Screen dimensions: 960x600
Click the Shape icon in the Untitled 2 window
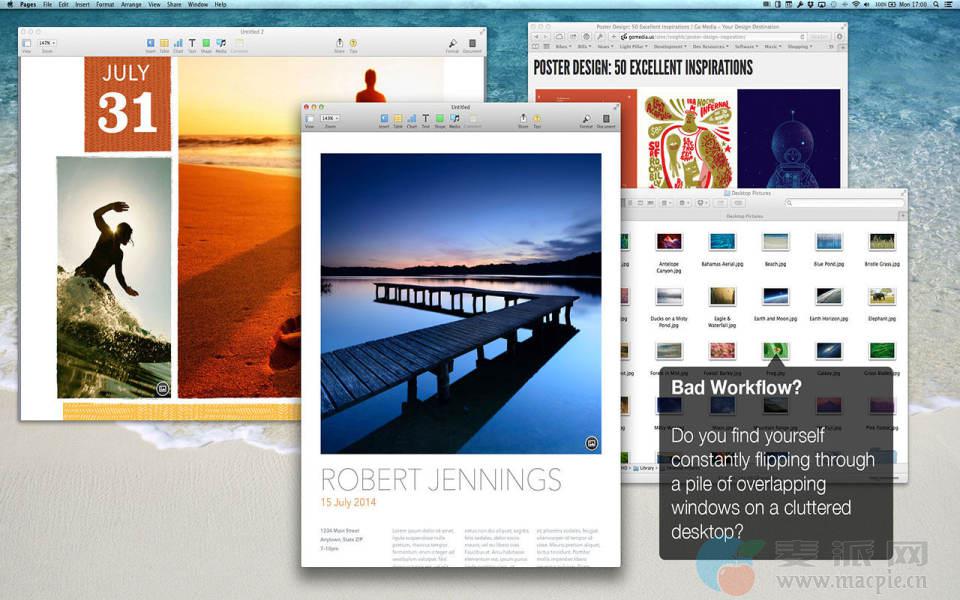pos(206,44)
